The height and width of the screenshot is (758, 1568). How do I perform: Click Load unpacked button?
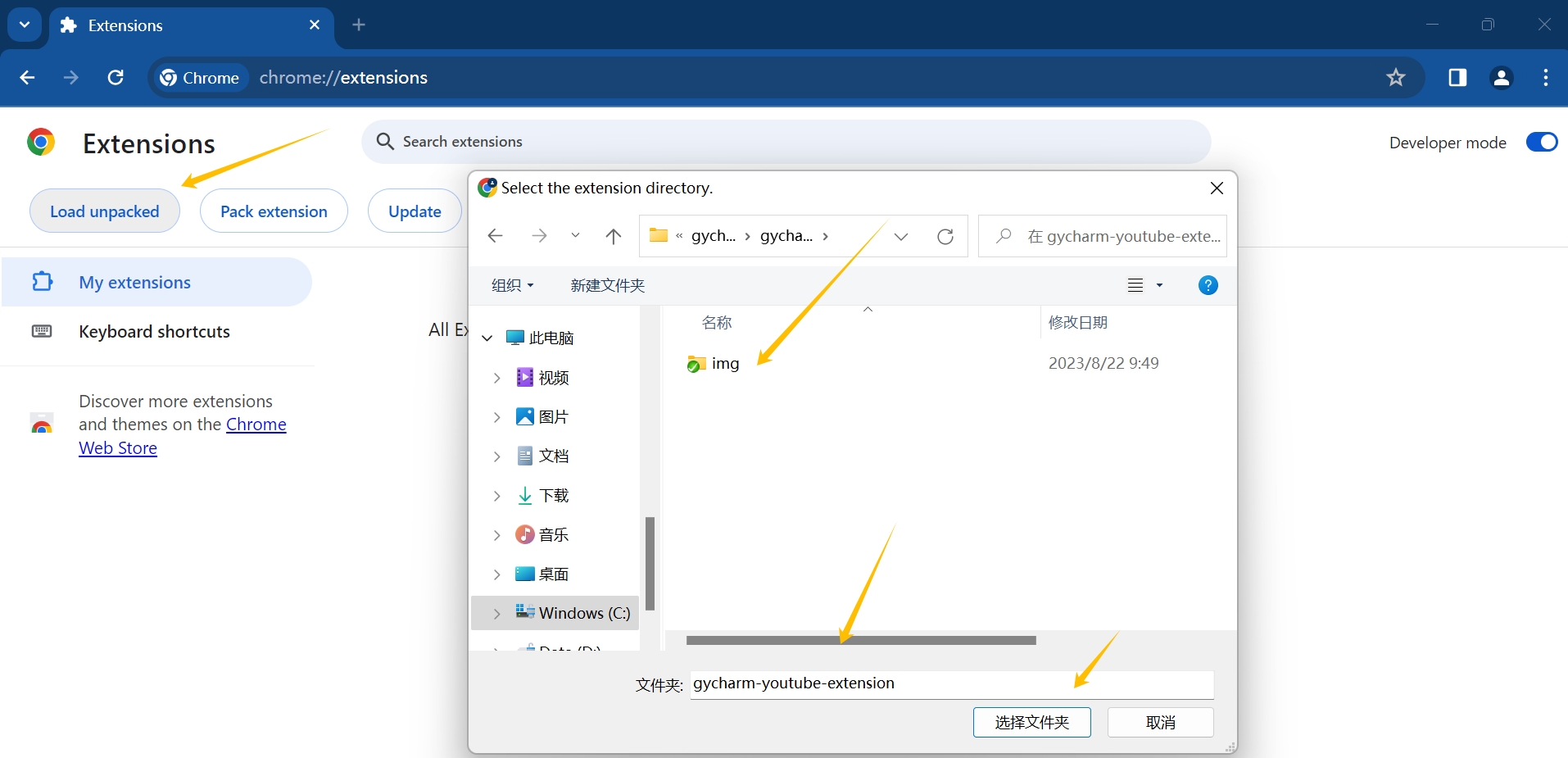(x=105, y=211)
